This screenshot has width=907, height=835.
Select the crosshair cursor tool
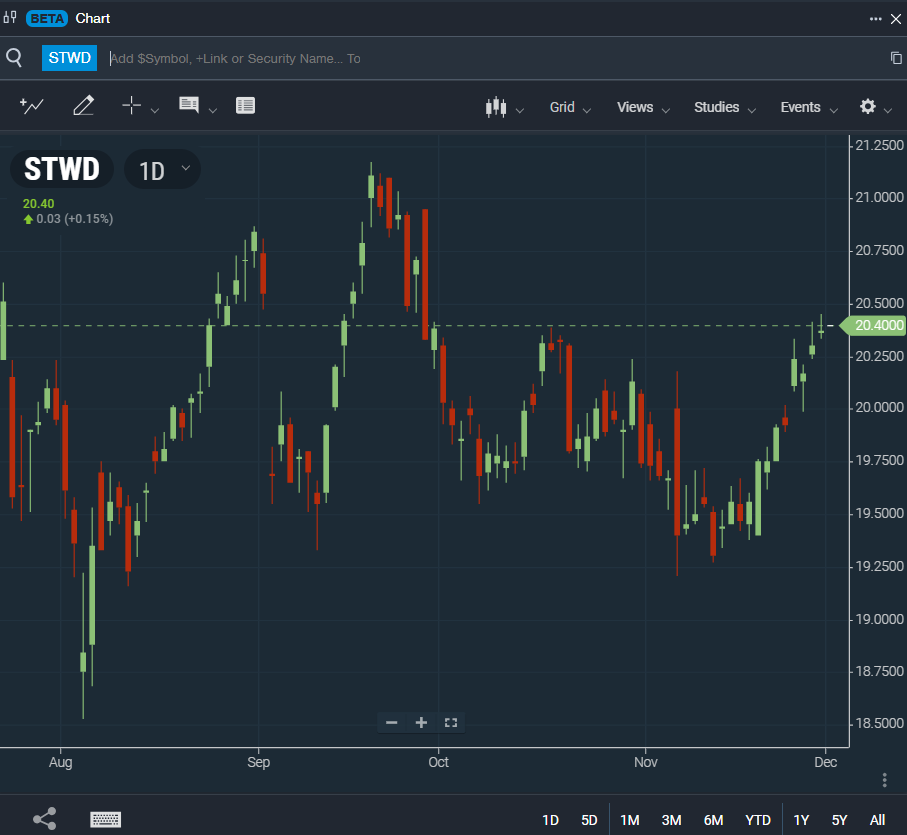(x=132, y=106)
